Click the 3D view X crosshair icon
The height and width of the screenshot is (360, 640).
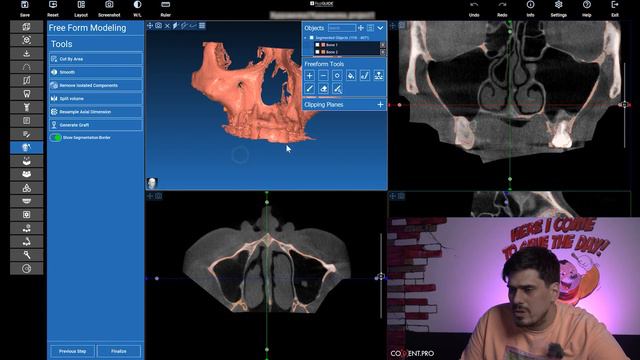167,26
